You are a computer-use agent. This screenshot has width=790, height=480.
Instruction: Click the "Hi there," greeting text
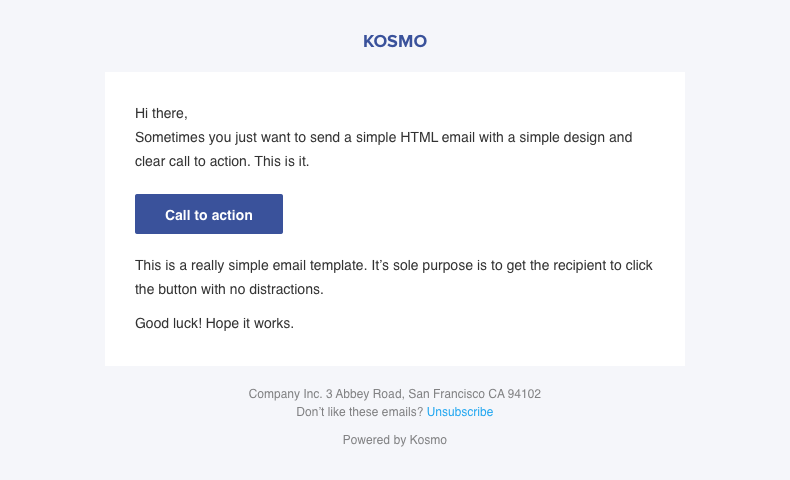pyautogui.click(x=161, y=113)
